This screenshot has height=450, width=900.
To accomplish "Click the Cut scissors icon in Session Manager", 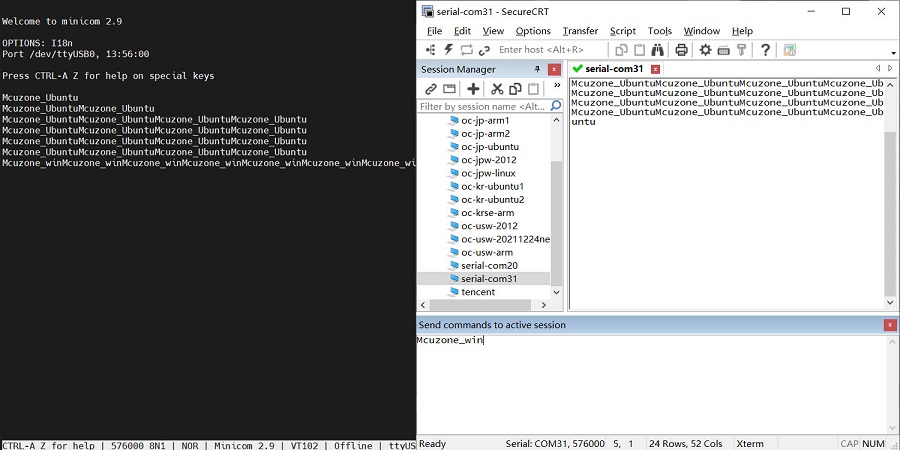I will 497,88.
